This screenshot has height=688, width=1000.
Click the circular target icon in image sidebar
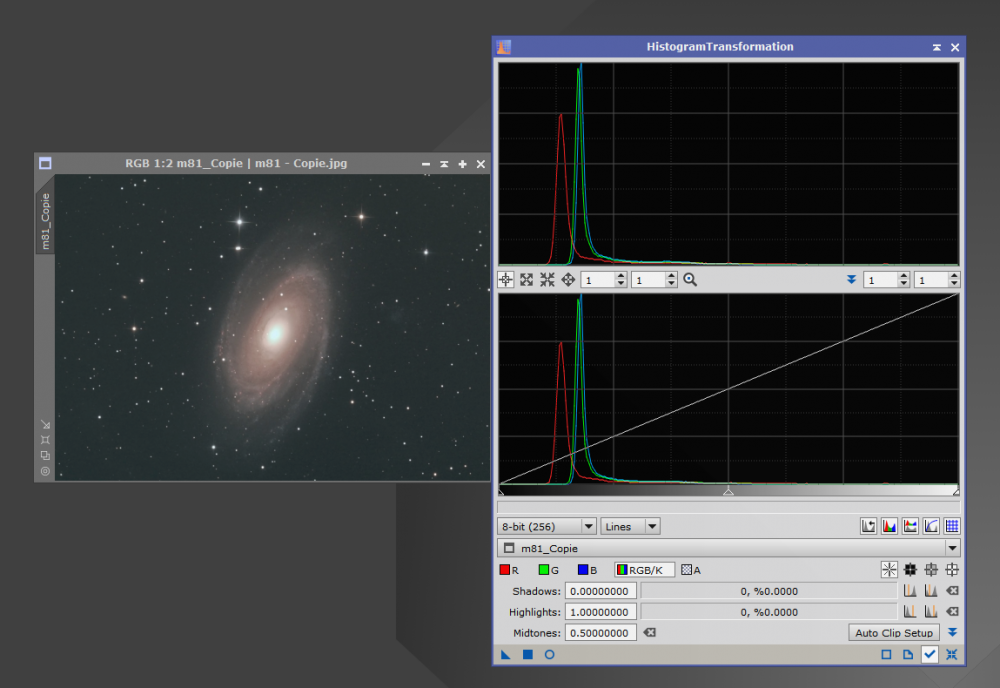click(x=45, y=471)
